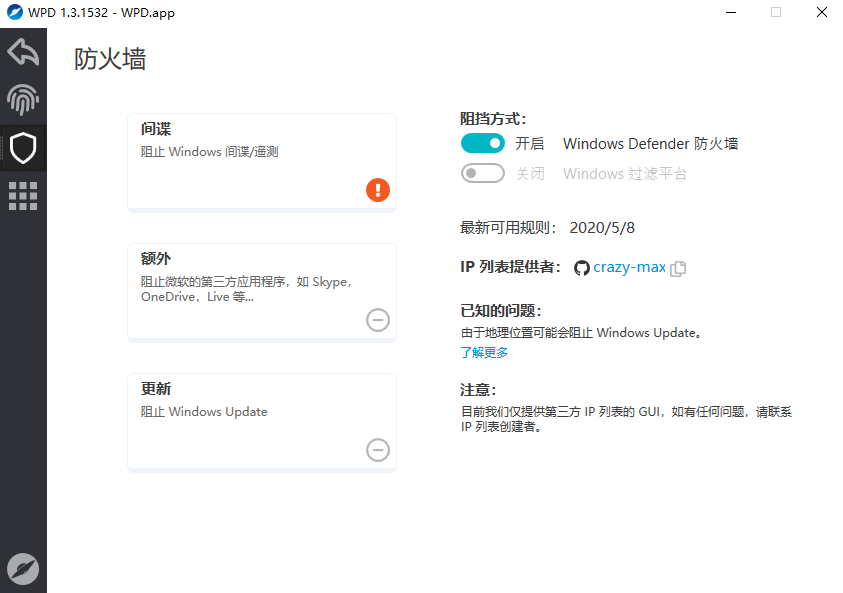Viewport: 843px width, 593px height.
Task: Click the 2020/5/8 rules date
Action: click(602, 228)
